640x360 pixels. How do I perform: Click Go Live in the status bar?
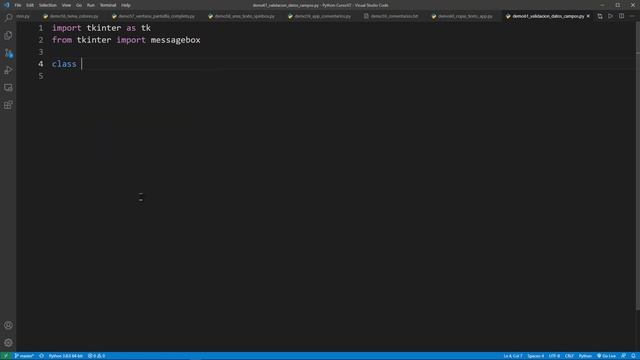[x=606, y=356]
